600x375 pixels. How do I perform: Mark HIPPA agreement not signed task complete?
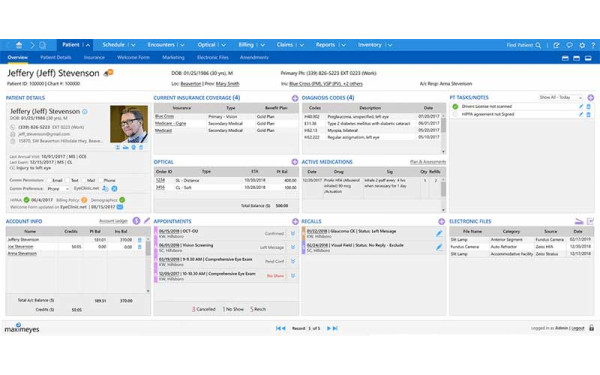(455, 114)
